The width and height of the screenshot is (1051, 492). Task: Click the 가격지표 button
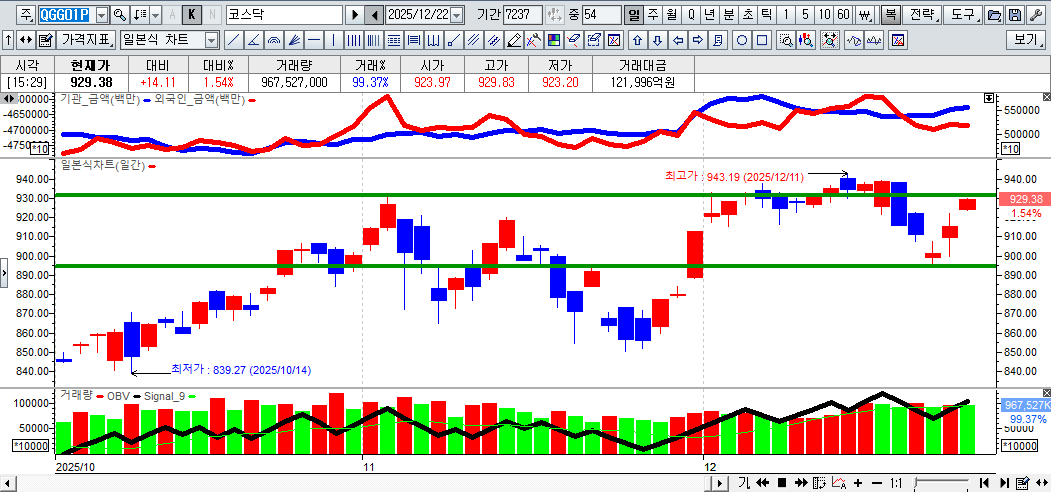[86, 40]
